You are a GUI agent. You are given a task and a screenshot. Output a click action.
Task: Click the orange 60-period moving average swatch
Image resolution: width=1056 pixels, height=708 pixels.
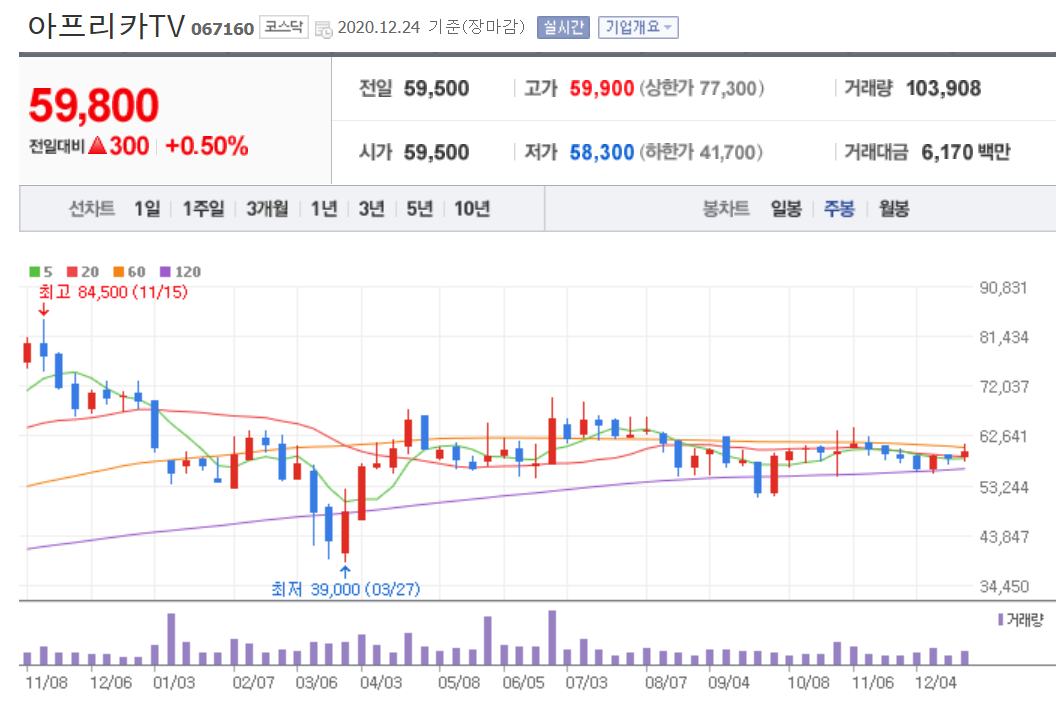tap(119, 271)
